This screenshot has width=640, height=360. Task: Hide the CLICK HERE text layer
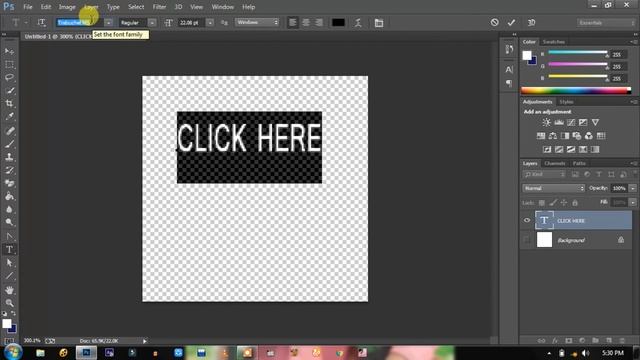tap(527, 220)
